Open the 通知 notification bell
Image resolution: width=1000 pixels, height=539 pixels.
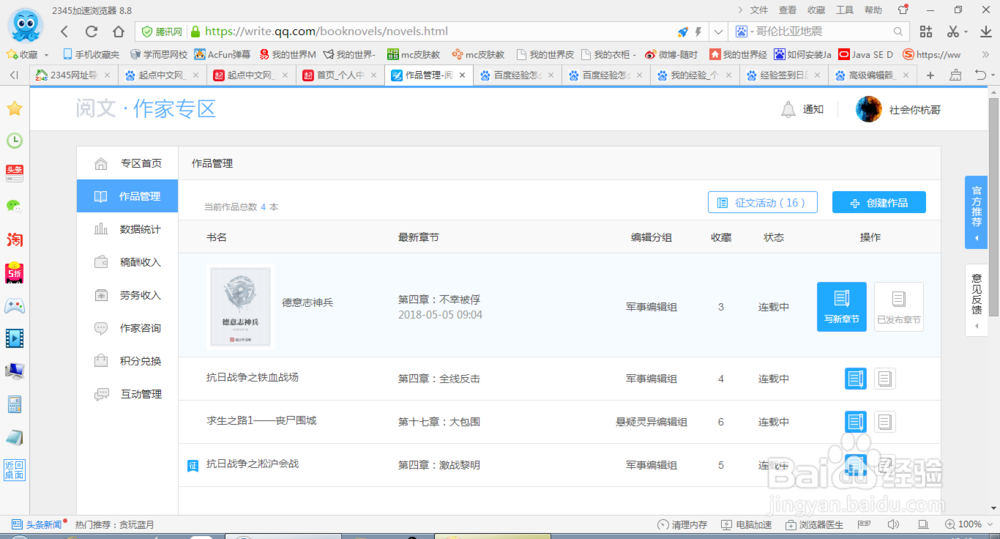[802, 109]
